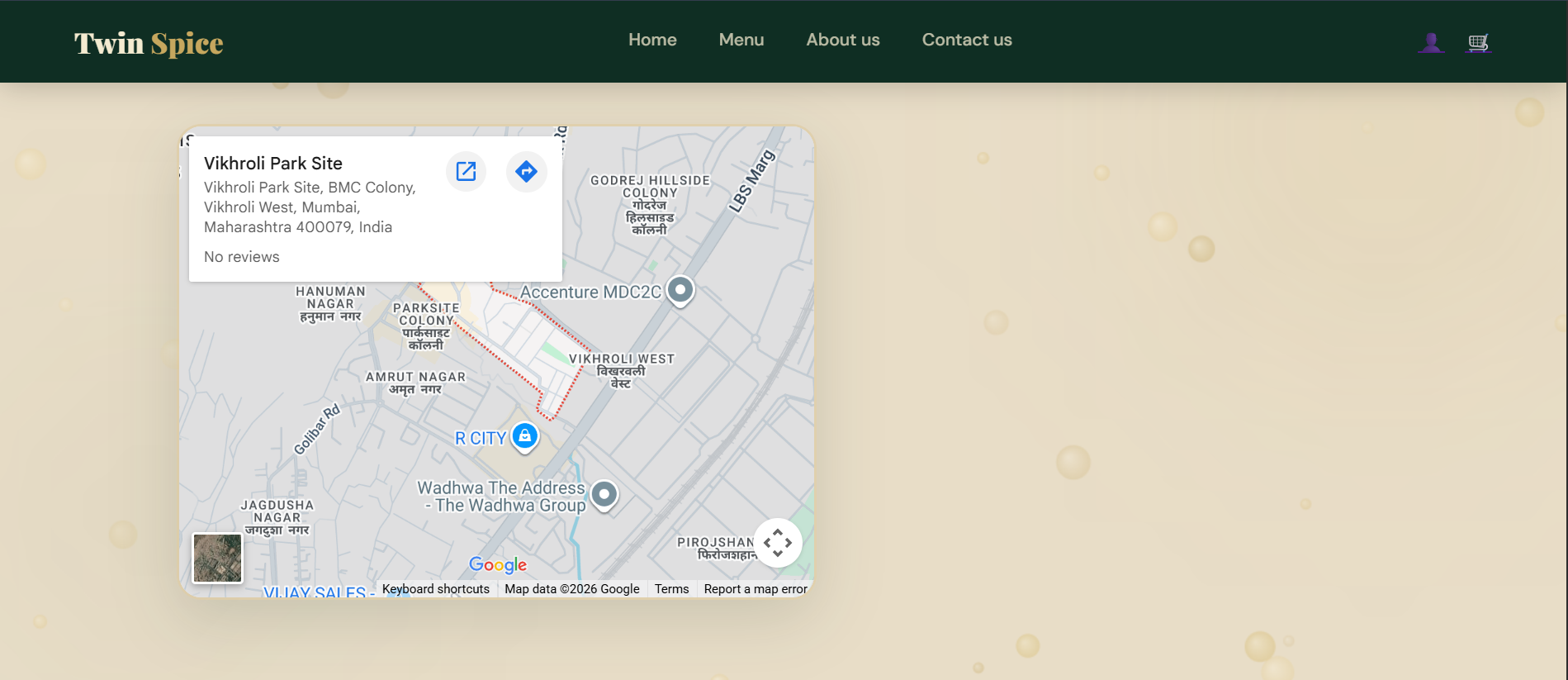Open the Contact us page
The width and height of the screenshot is (1568, 680).
pos(967,40)
